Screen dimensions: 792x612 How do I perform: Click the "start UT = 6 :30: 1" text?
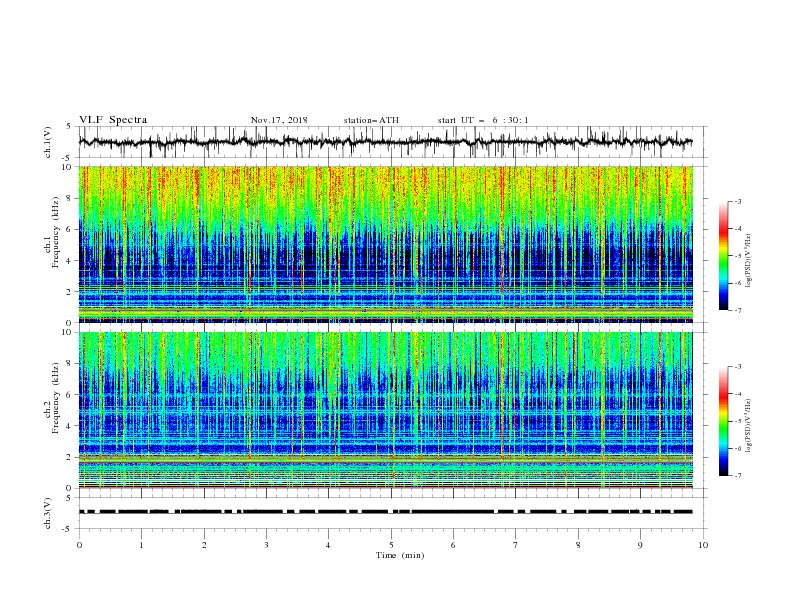pyautogui.click(x=483, y=120)
